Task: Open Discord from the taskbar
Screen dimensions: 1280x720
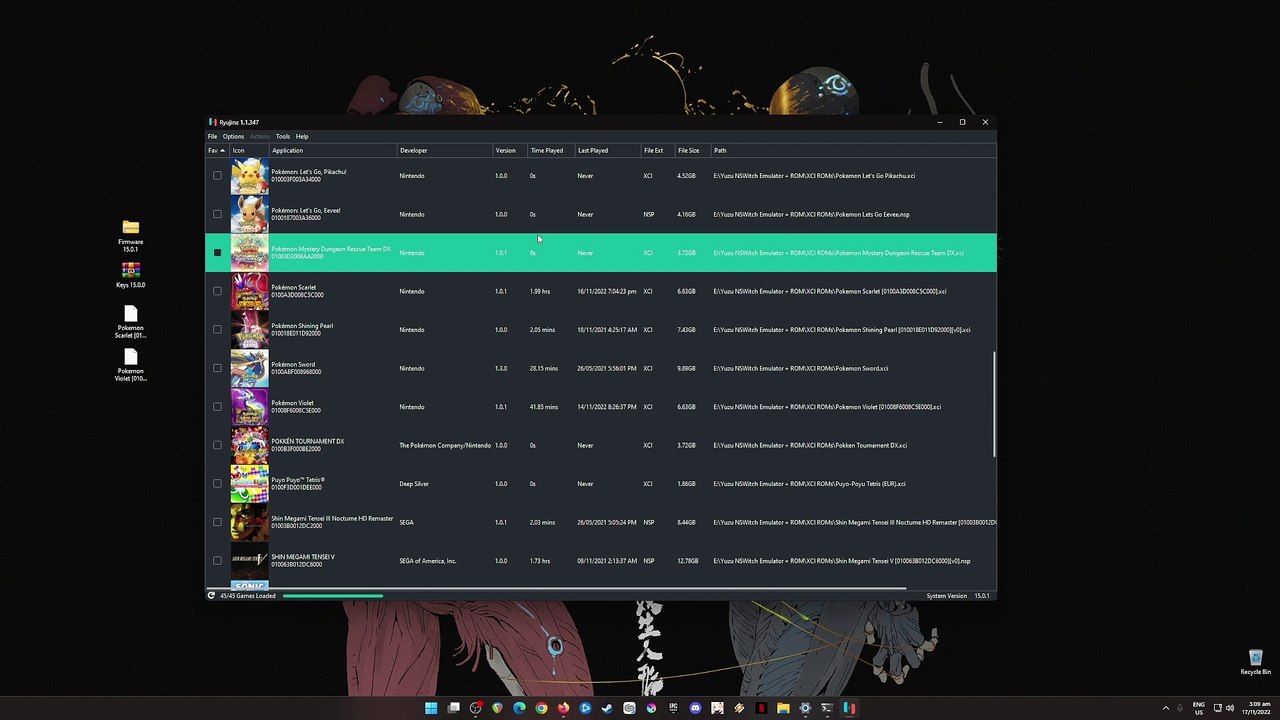Action: pyautogui.click(x=695, y=708)
